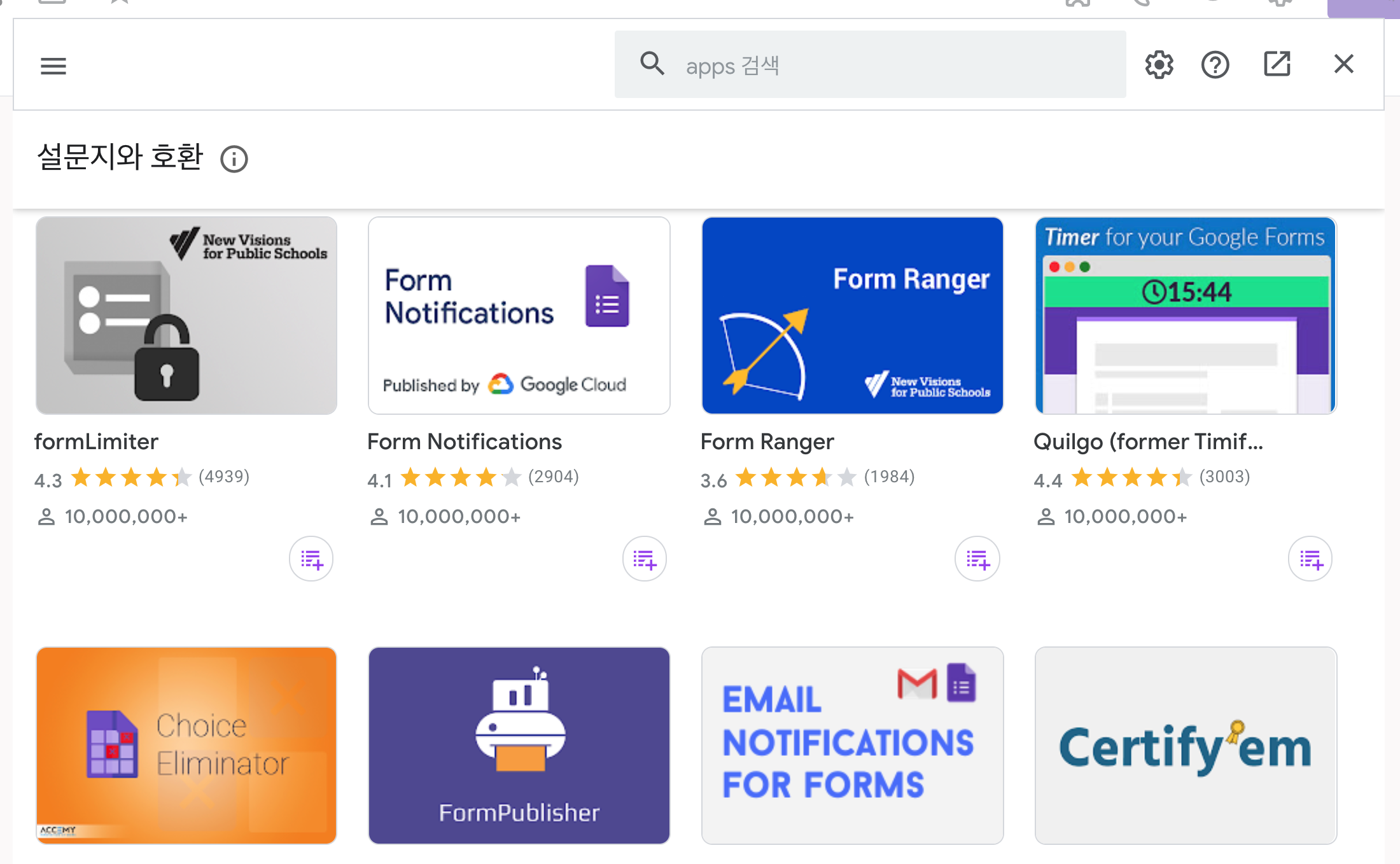Open Email Notifications for Forms card
This screenshot has height=864, width=1400.
pyautogui.click(x=852, y=745)
